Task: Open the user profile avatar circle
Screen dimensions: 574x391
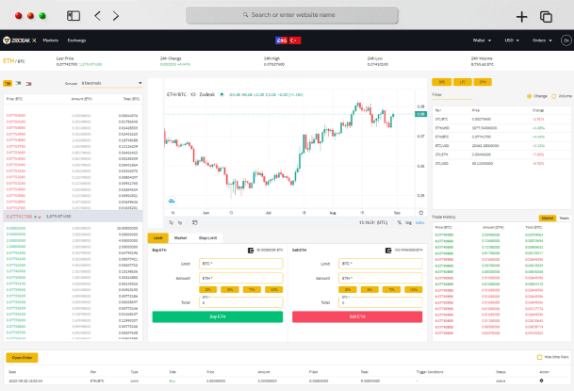Action: [x=566, y=40]
